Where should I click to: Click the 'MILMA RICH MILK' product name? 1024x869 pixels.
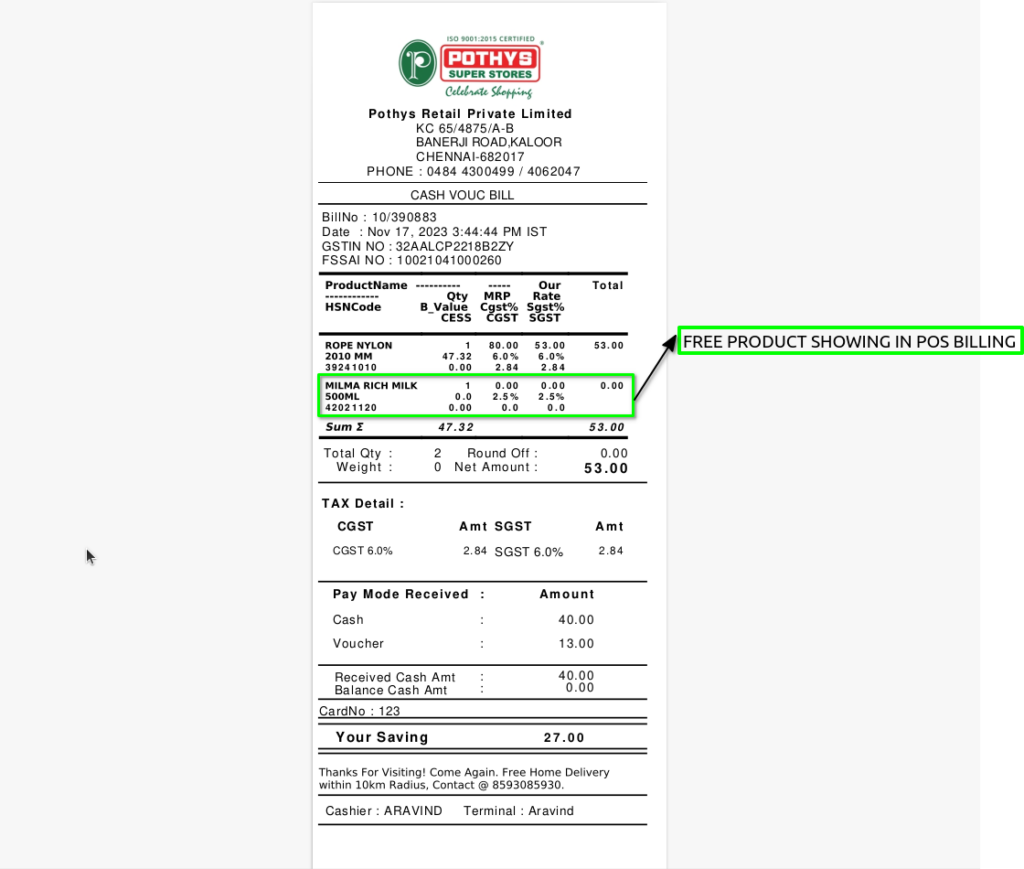371,386
